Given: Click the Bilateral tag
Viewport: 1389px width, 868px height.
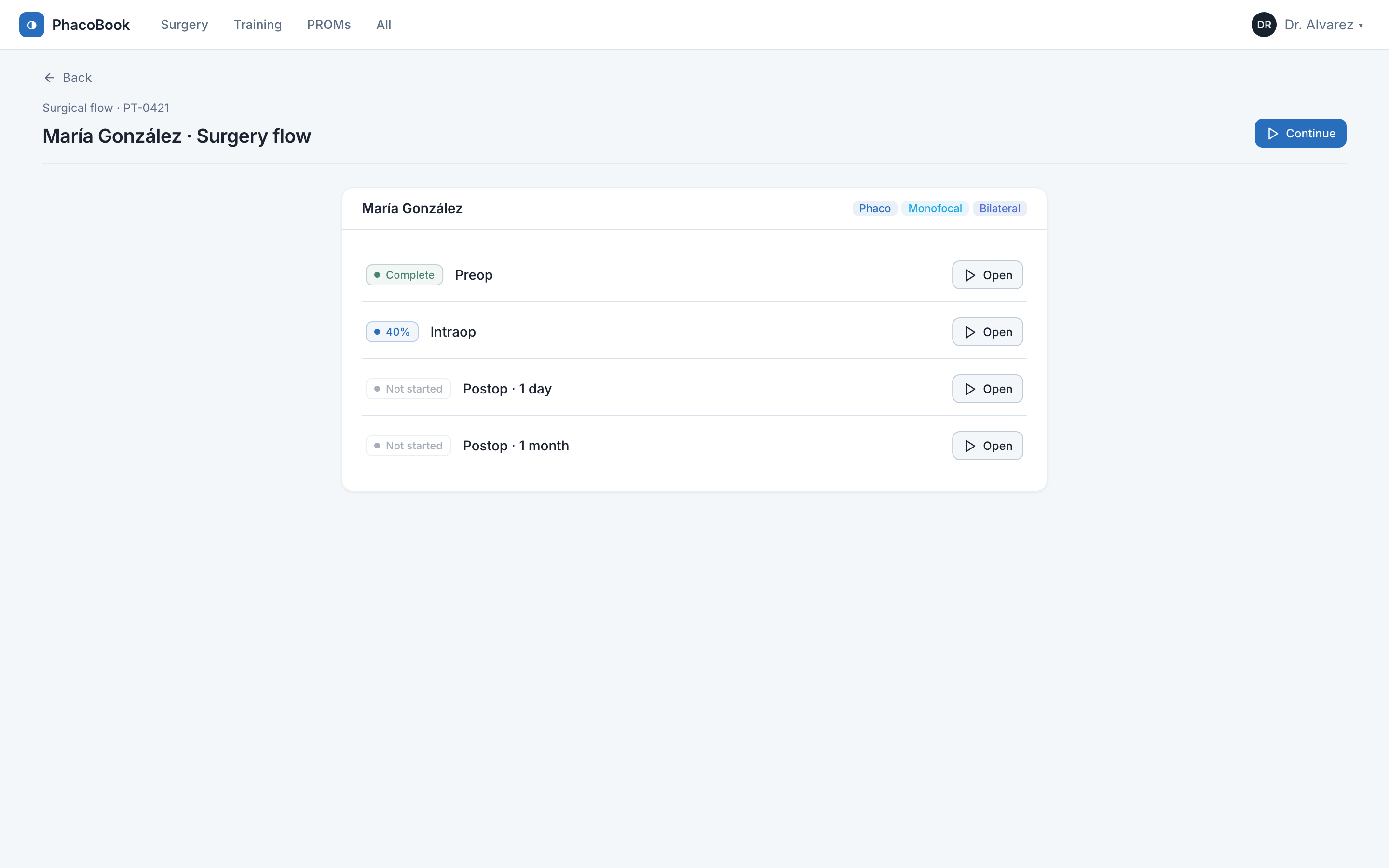Looking at the screenshot, I should pyautogui.click(x=1000, y=208).
